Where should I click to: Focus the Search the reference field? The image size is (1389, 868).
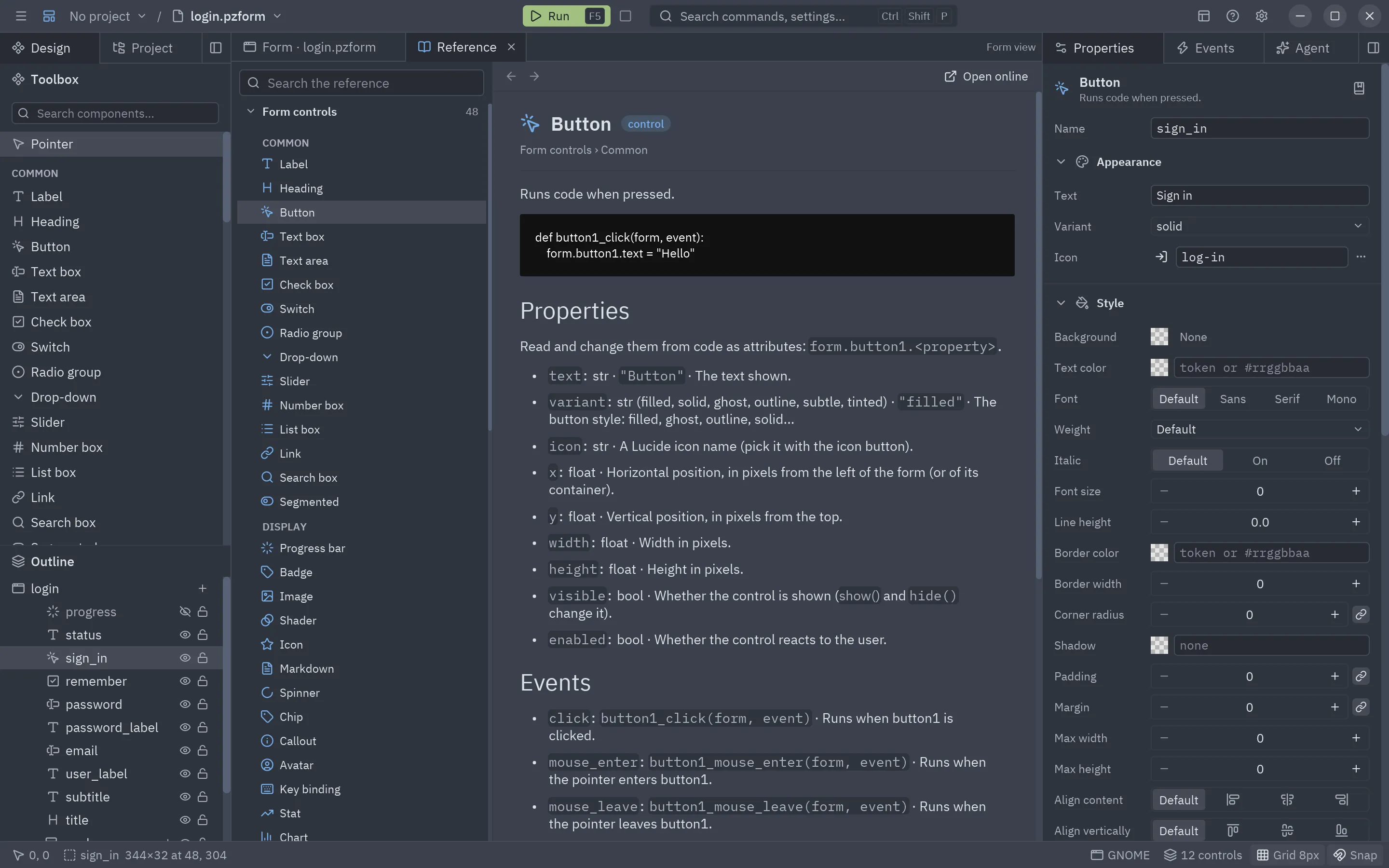[x=362, y=83]
